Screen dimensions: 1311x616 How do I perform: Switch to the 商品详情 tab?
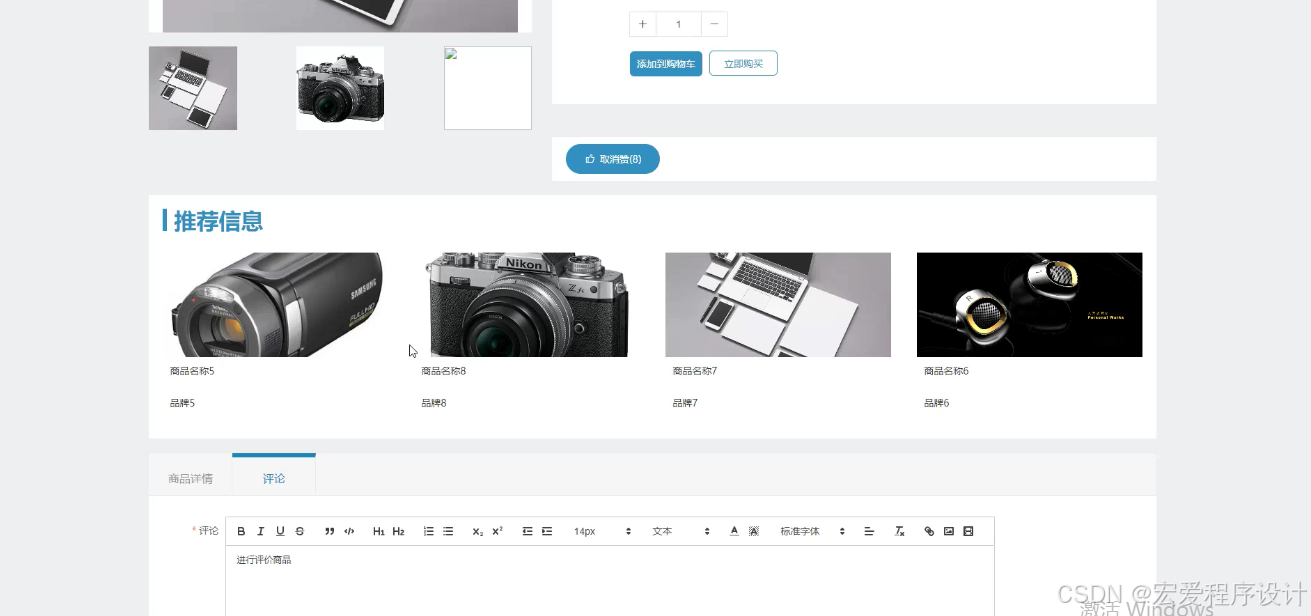(190, 478)
